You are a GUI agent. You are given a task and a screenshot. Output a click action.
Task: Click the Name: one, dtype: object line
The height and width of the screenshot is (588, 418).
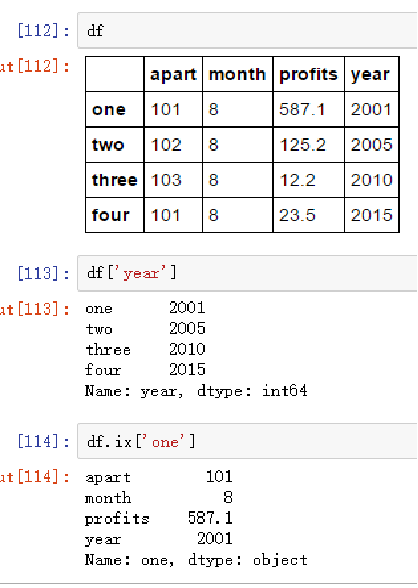pos(196,560)
